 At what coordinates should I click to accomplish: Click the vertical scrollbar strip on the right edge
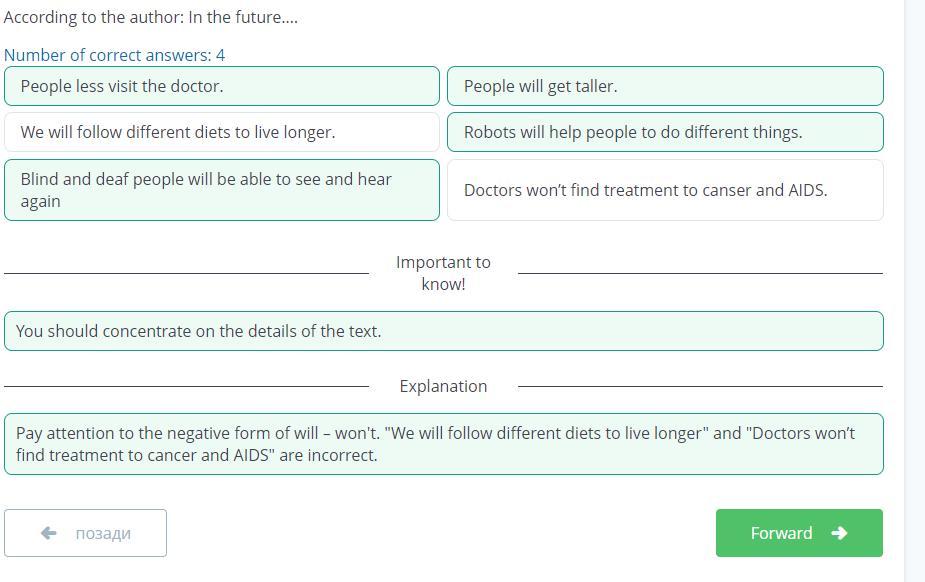[x=915, y=290]
